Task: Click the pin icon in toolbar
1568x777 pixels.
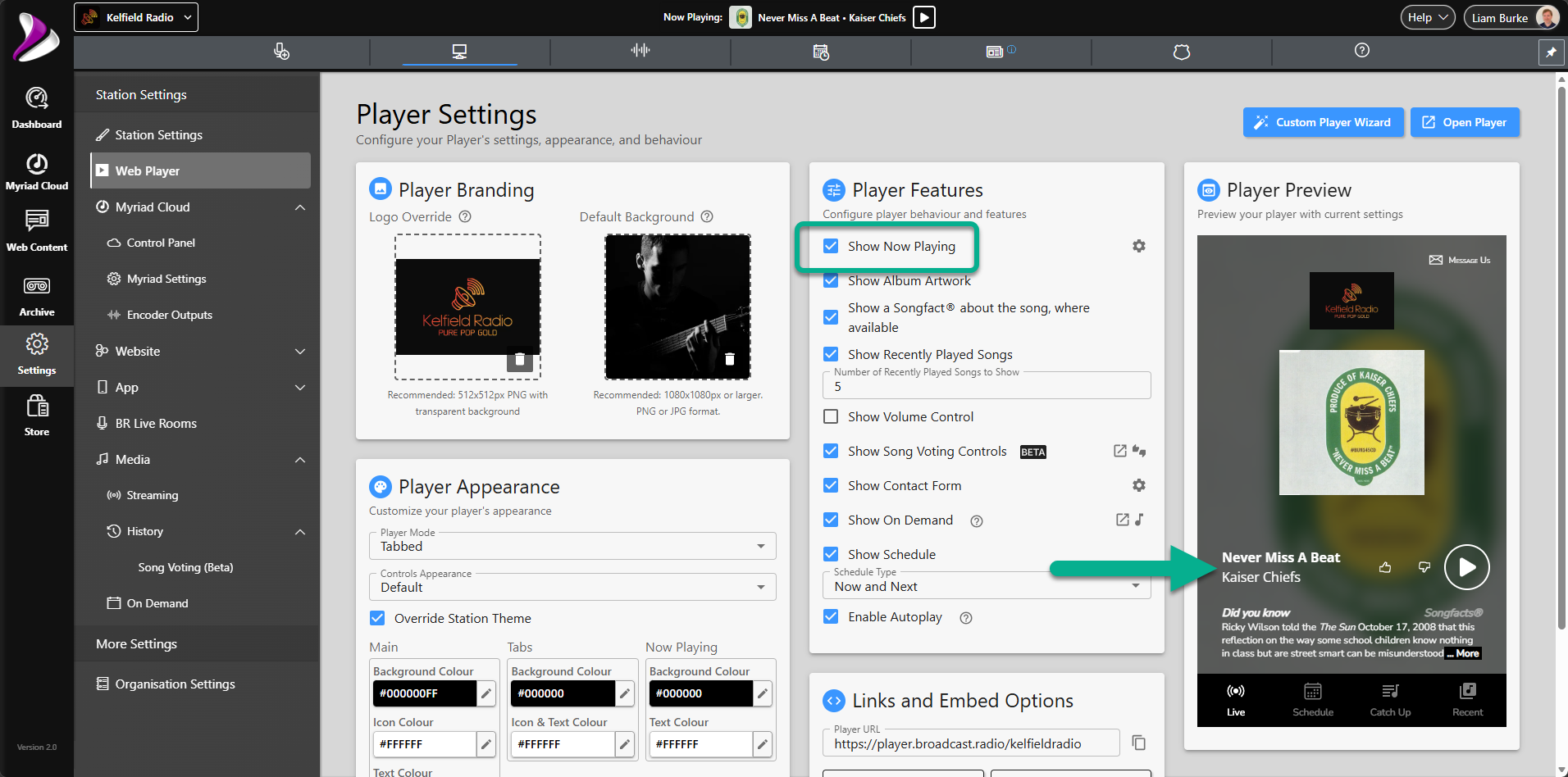Action: pyautogui.click(x=1551, y=52)
